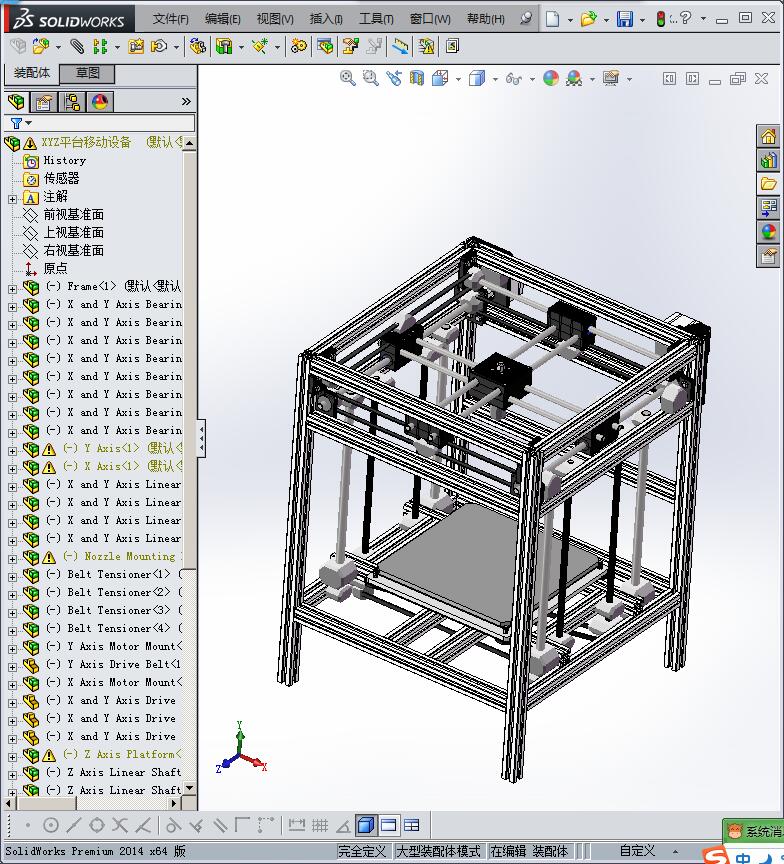Open the 工具(T) menu
The image size is (784, 864).
pyautogui.click(x=376, y=19)
